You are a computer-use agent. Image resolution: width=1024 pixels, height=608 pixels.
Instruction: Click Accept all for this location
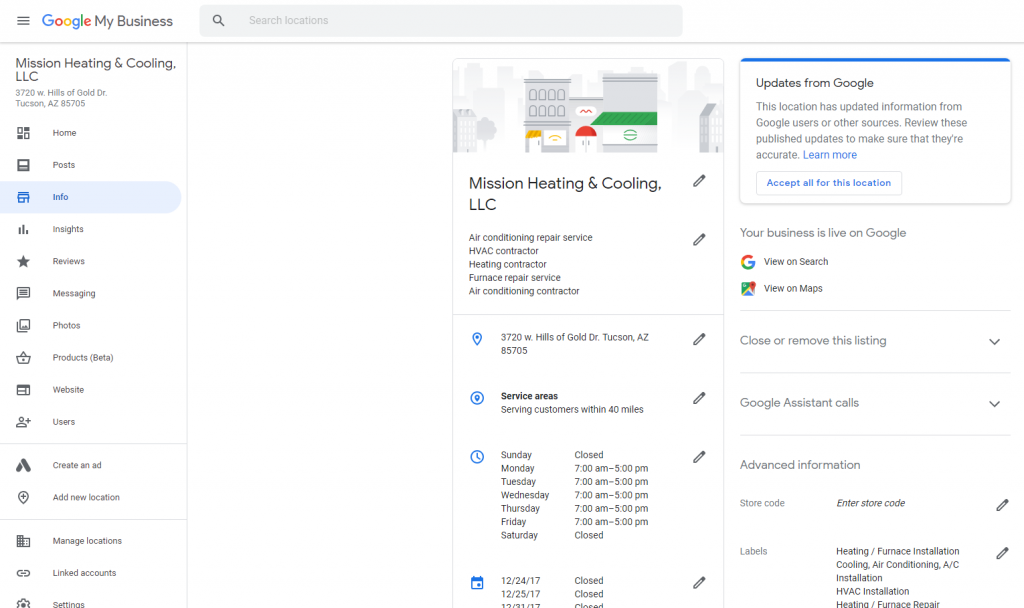coord(828,183)
